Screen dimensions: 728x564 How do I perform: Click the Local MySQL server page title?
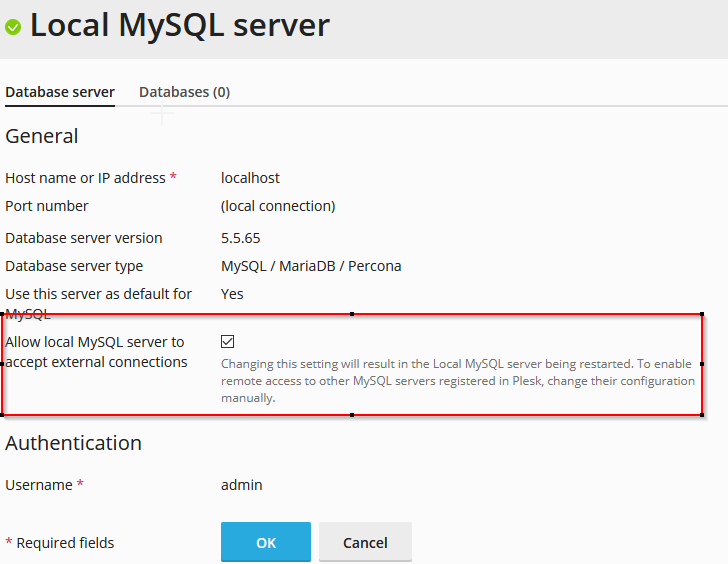pos(180,25)
